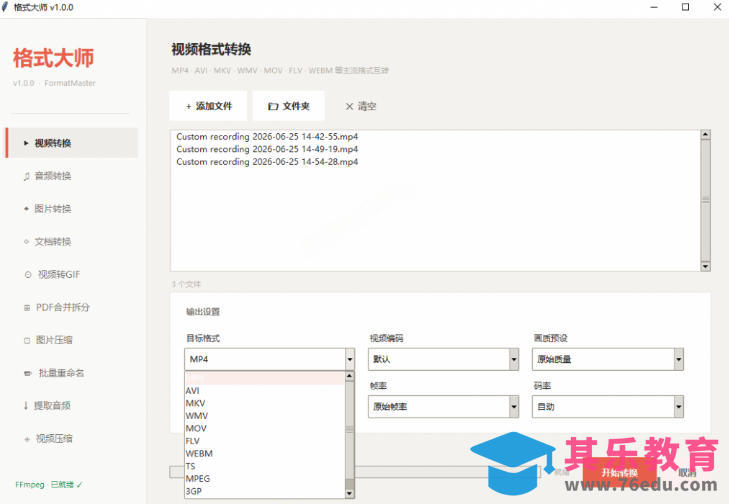Select file Custom recording 2026-06-25 14-49-19.mp4
Screen dimensions: 729x504
[267, 149]
